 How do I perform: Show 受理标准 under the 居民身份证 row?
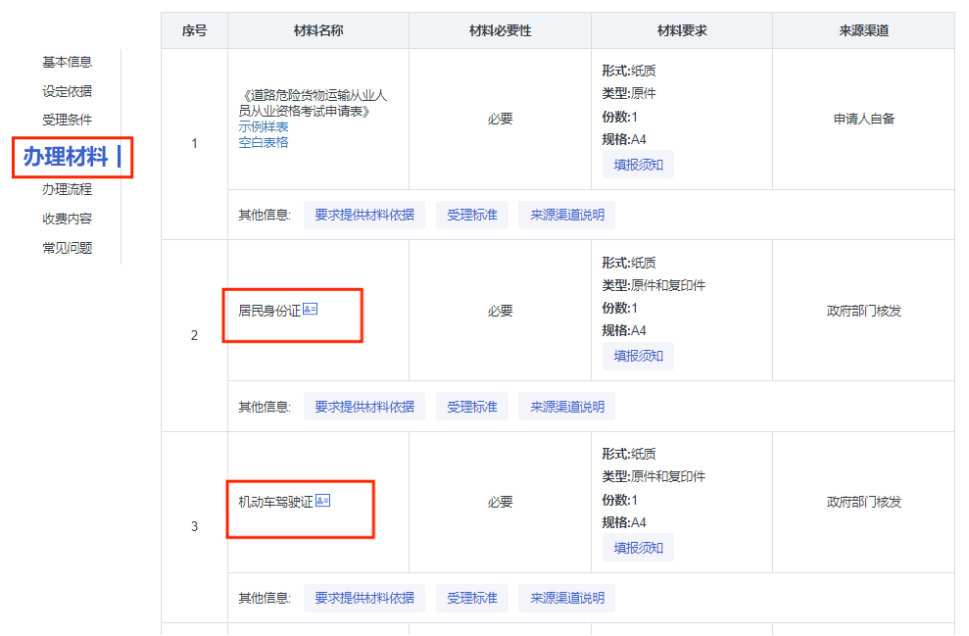tap(472, 407)
